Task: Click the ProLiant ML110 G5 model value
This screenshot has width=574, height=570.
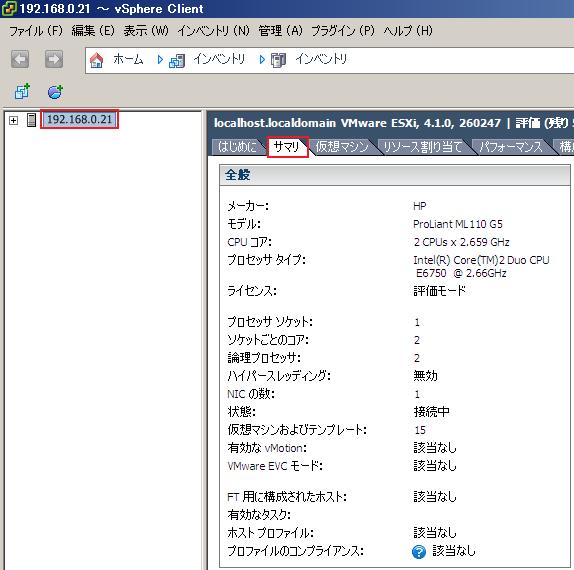Action: pyautogui.click(x=458, y=224)
